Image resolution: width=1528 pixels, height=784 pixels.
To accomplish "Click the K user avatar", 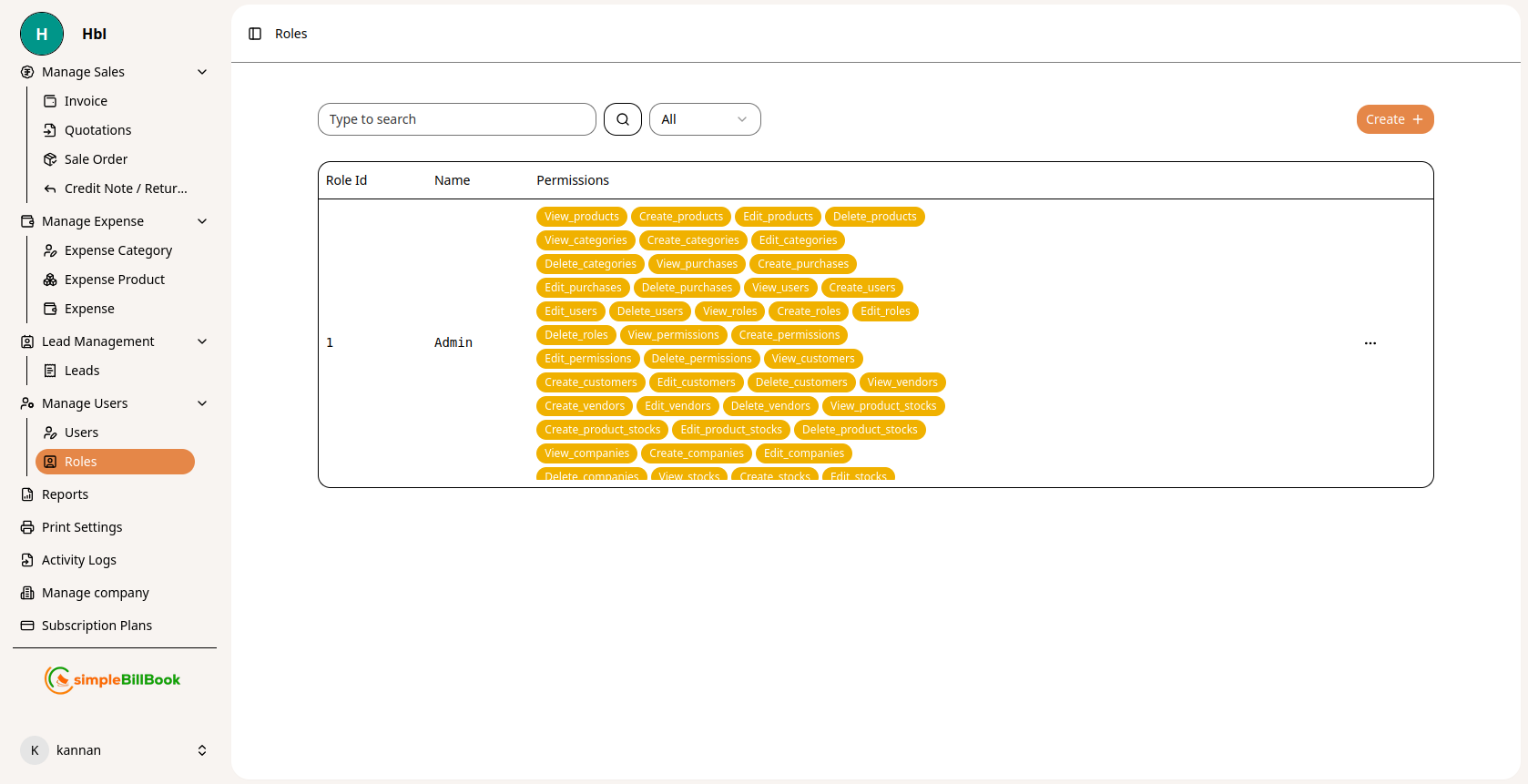I will tap(35, 750).
